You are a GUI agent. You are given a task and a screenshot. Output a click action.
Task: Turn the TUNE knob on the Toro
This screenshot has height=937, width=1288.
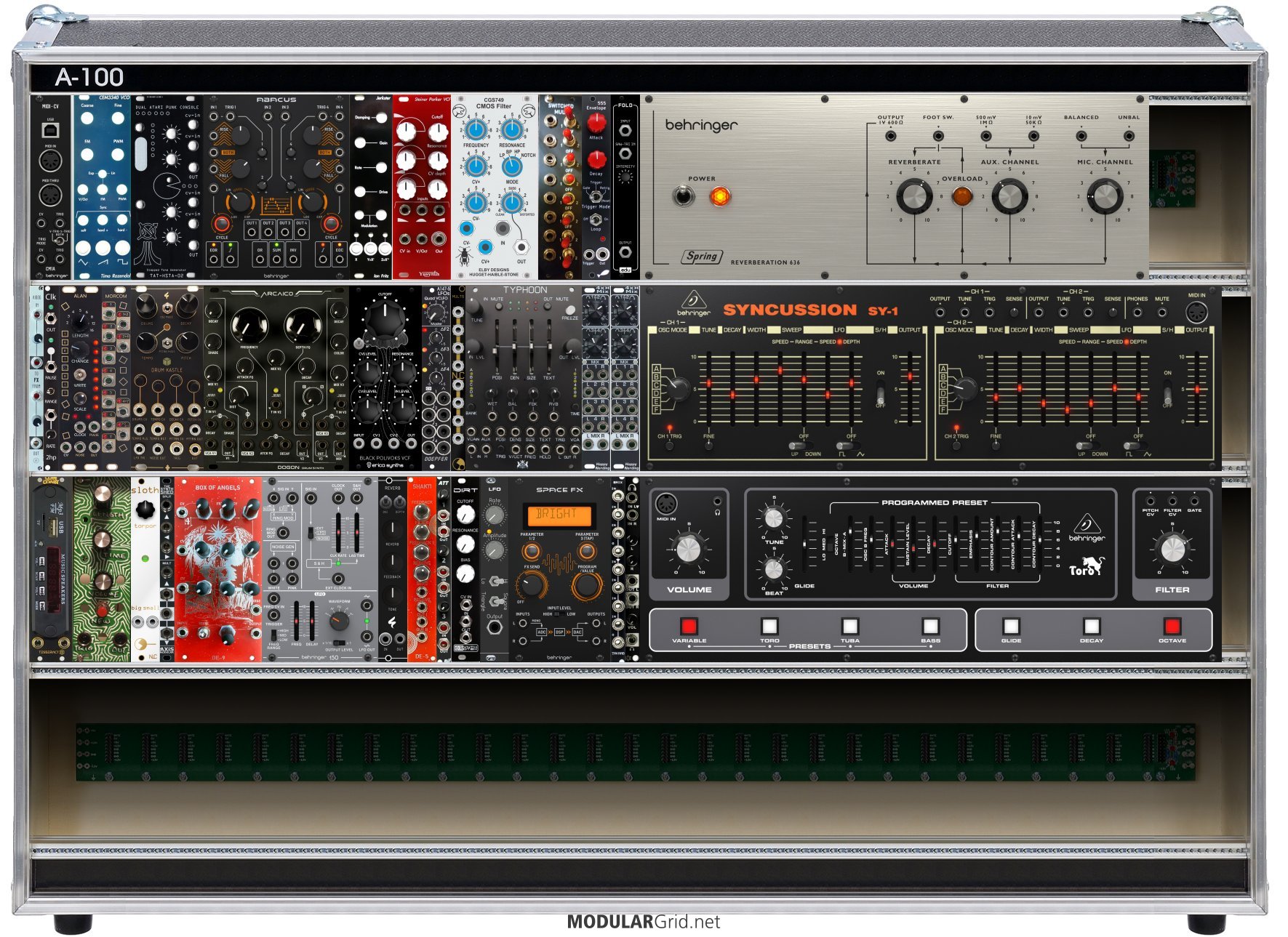774,518
